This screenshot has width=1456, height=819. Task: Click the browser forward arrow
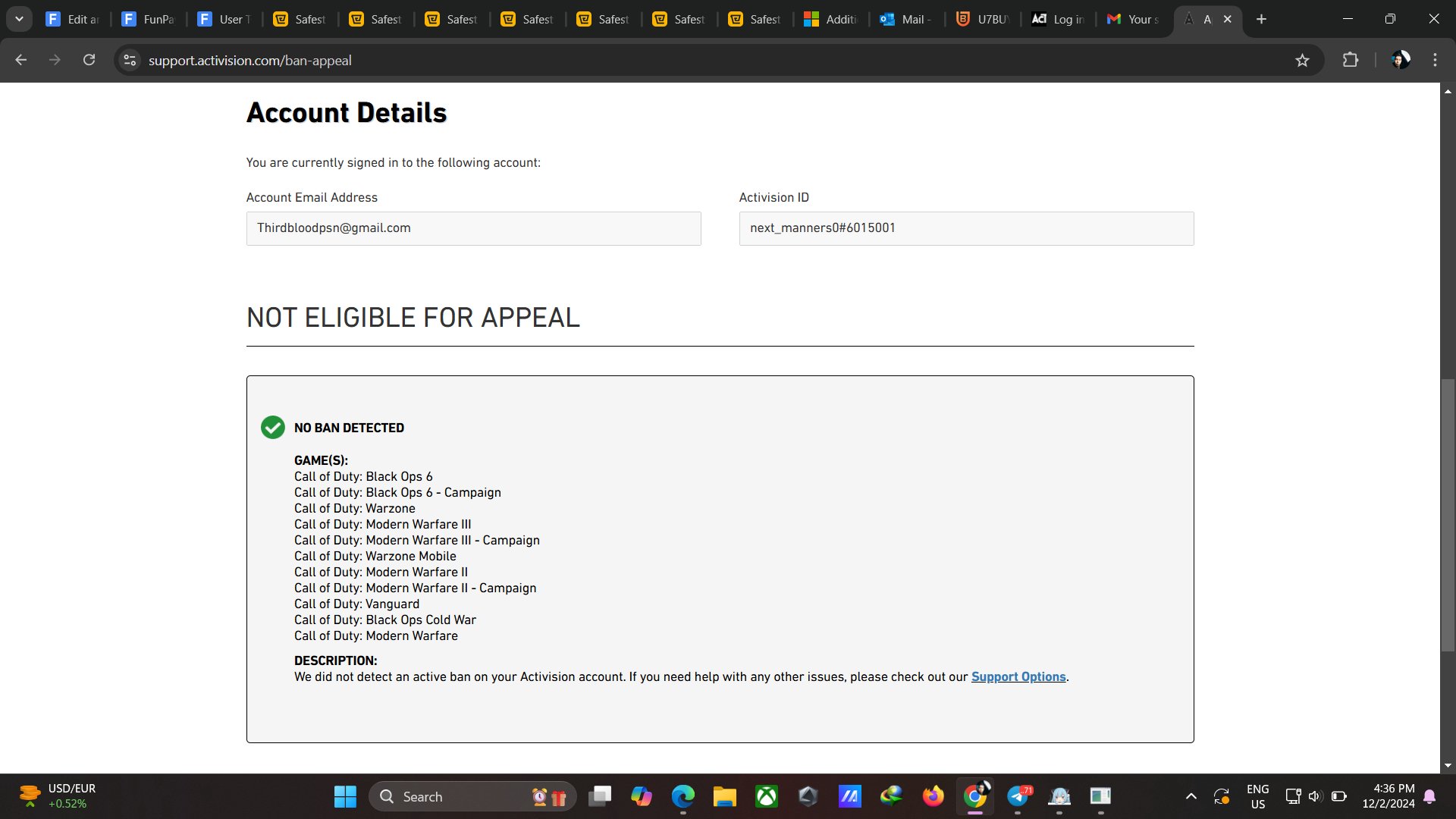pos(55,60)
